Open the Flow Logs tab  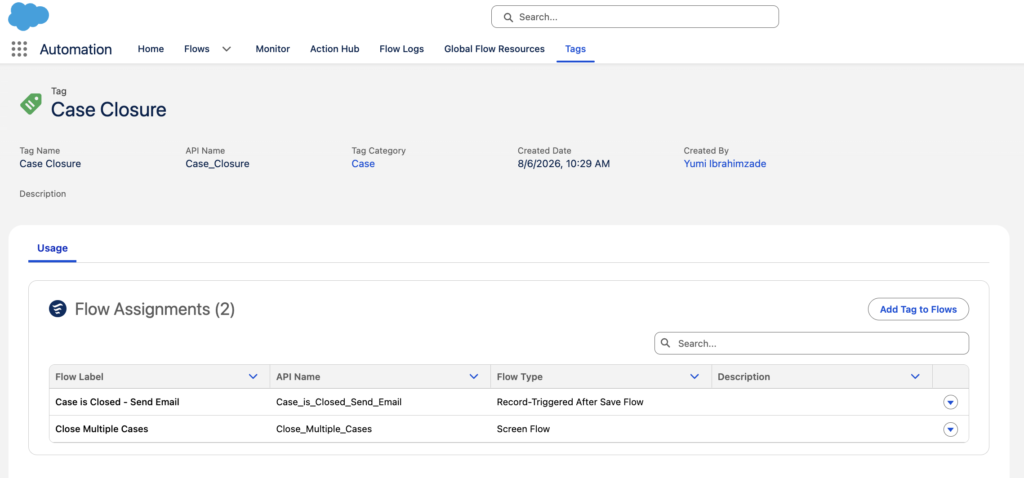(402, 49)
